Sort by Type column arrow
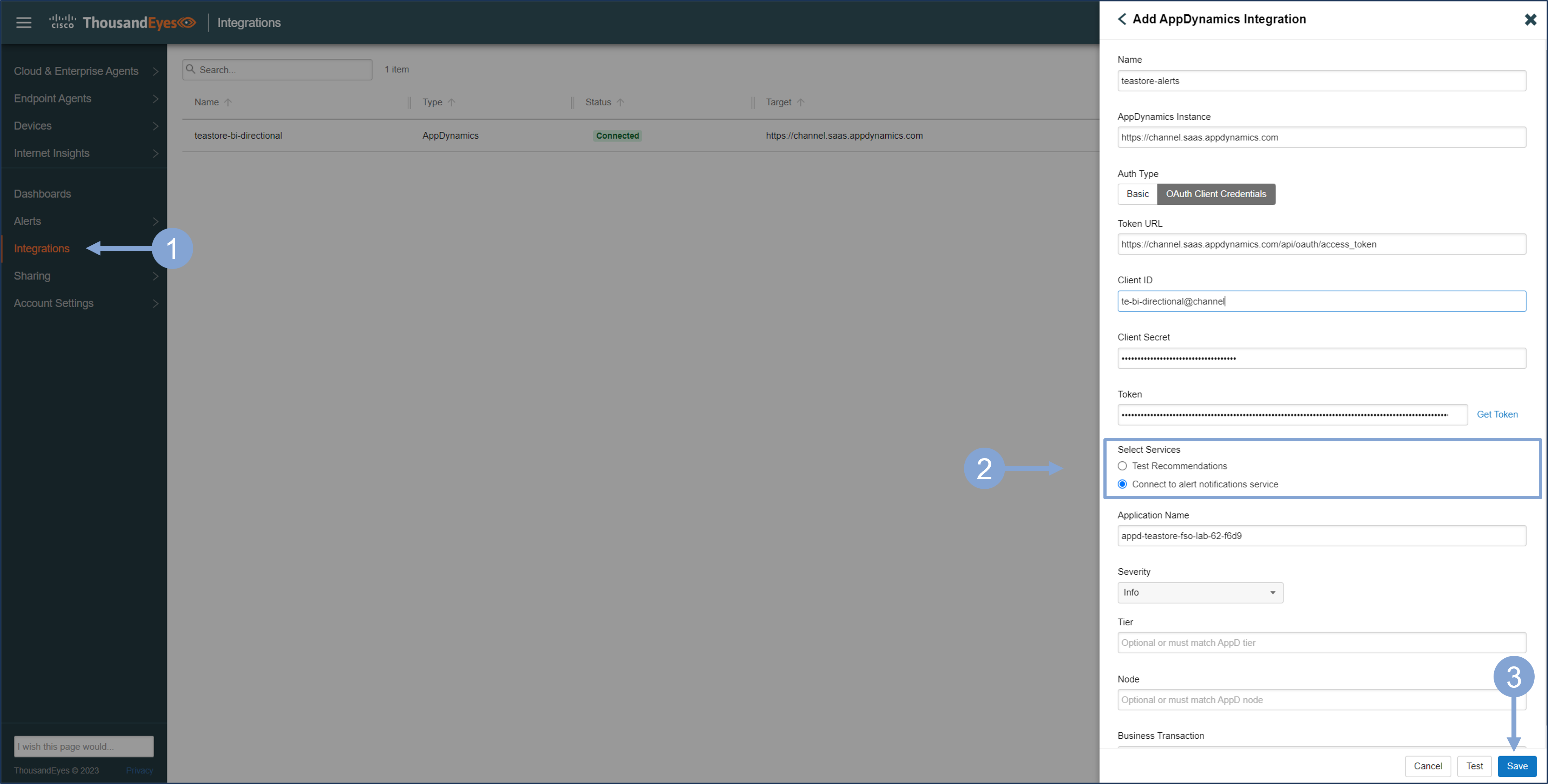 (x=451, y=103)
